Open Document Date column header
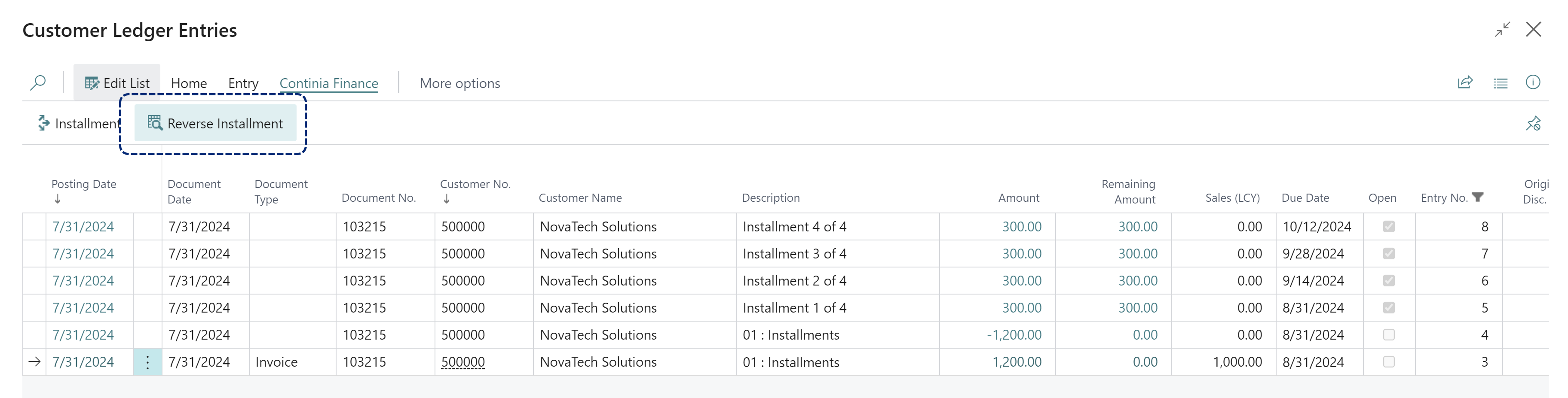Screen dimensions: 1568x398 (x=193, y=191)
